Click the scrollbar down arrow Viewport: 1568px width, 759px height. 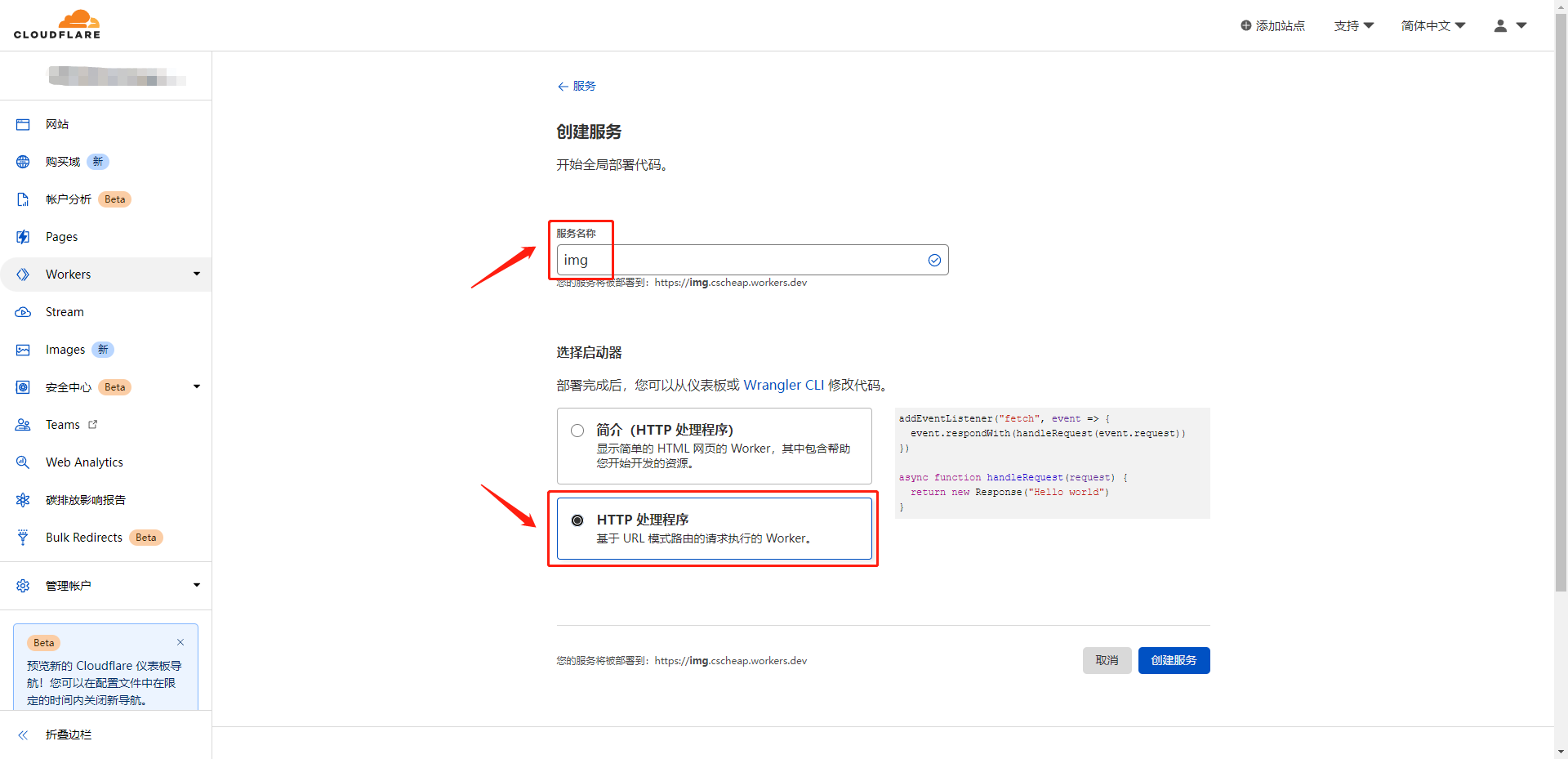tap(1561, 752)
